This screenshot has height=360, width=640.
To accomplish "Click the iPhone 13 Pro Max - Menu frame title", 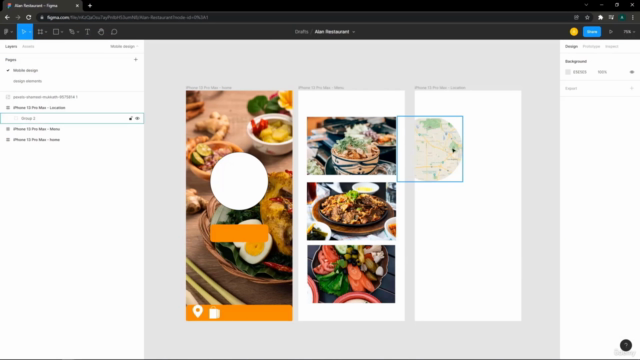I will pyautogui.click(x=321, y=88).
